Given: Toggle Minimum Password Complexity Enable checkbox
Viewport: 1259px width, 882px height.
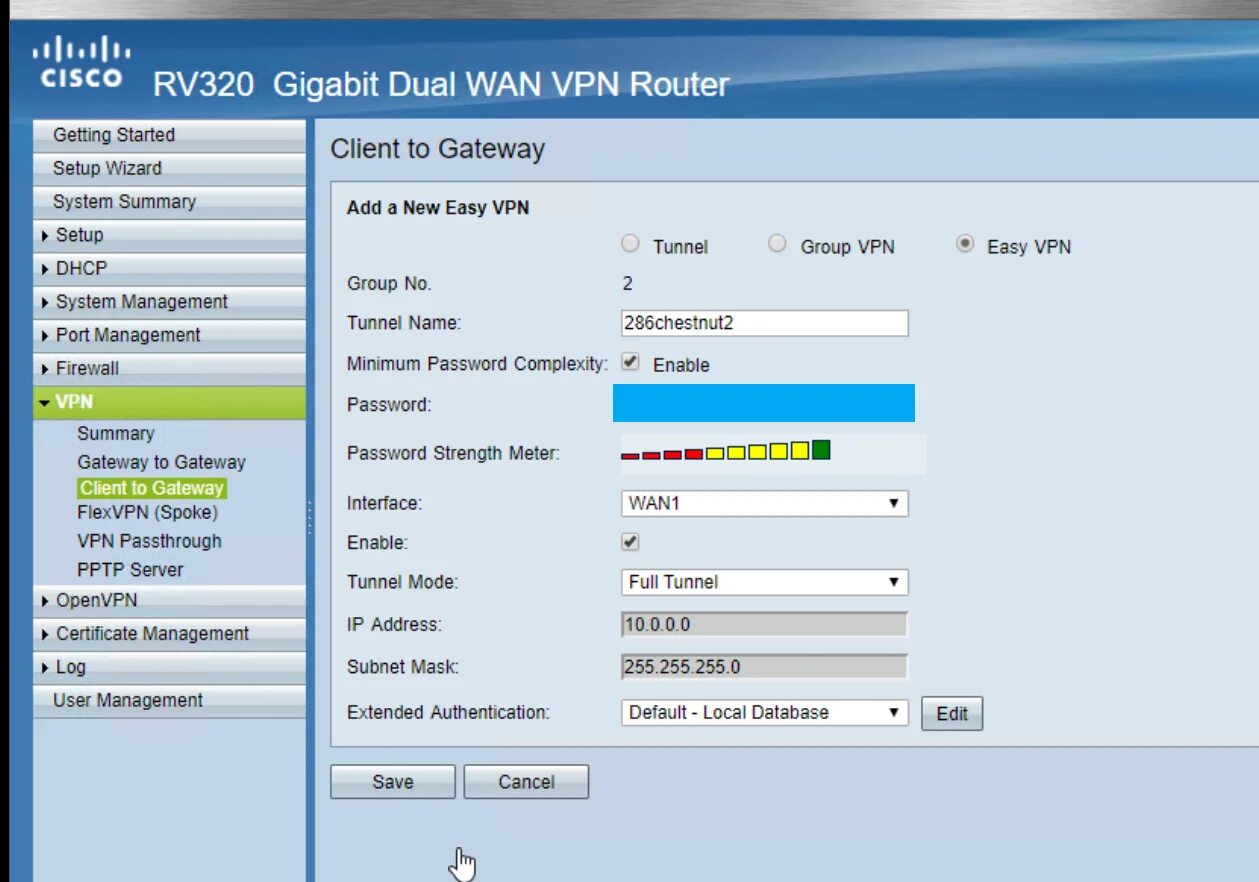Looking at the screenshot, I should click(630, 363).
